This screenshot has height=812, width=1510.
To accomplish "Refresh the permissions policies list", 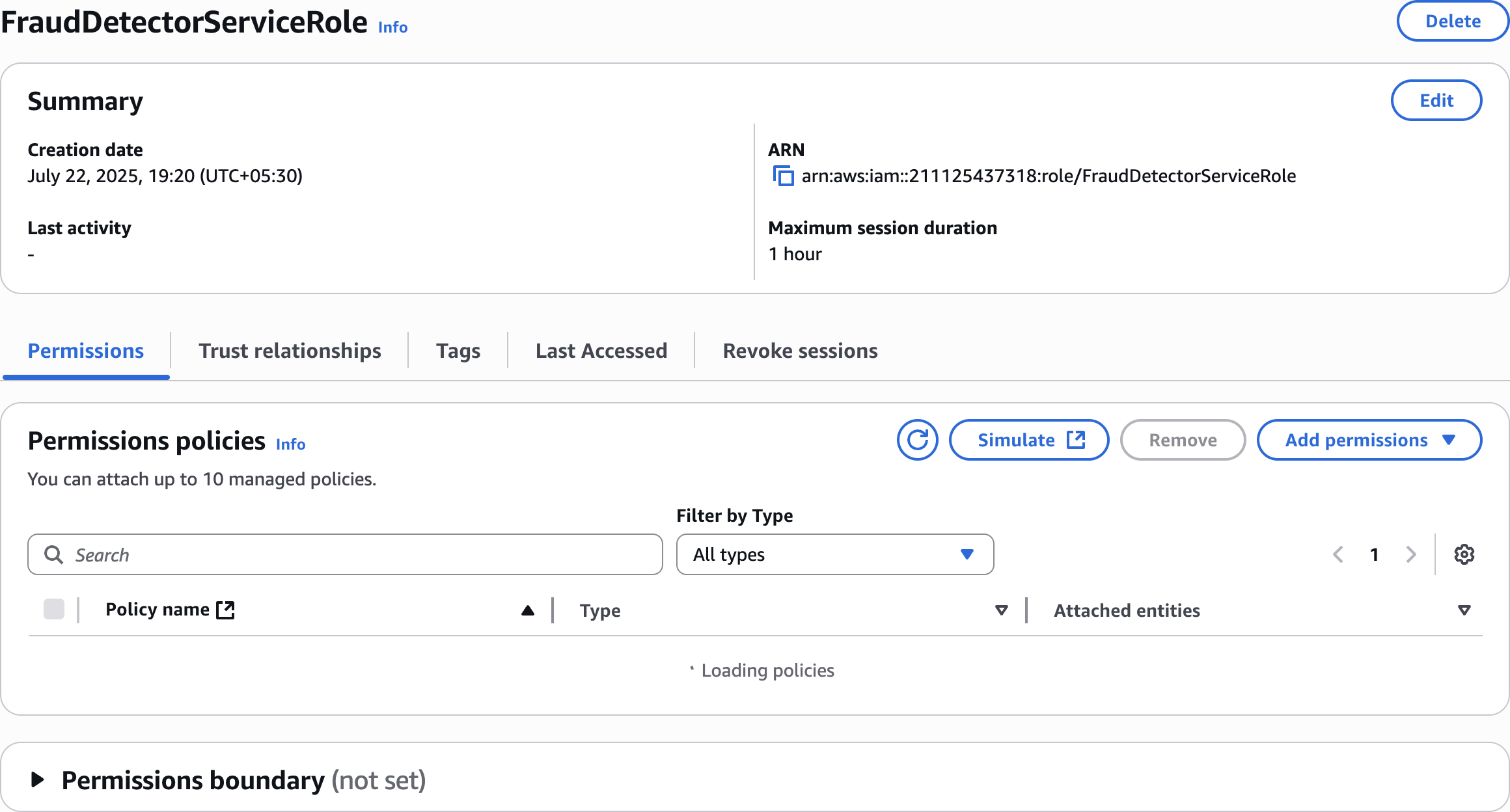I will click(x=917, y=440).
